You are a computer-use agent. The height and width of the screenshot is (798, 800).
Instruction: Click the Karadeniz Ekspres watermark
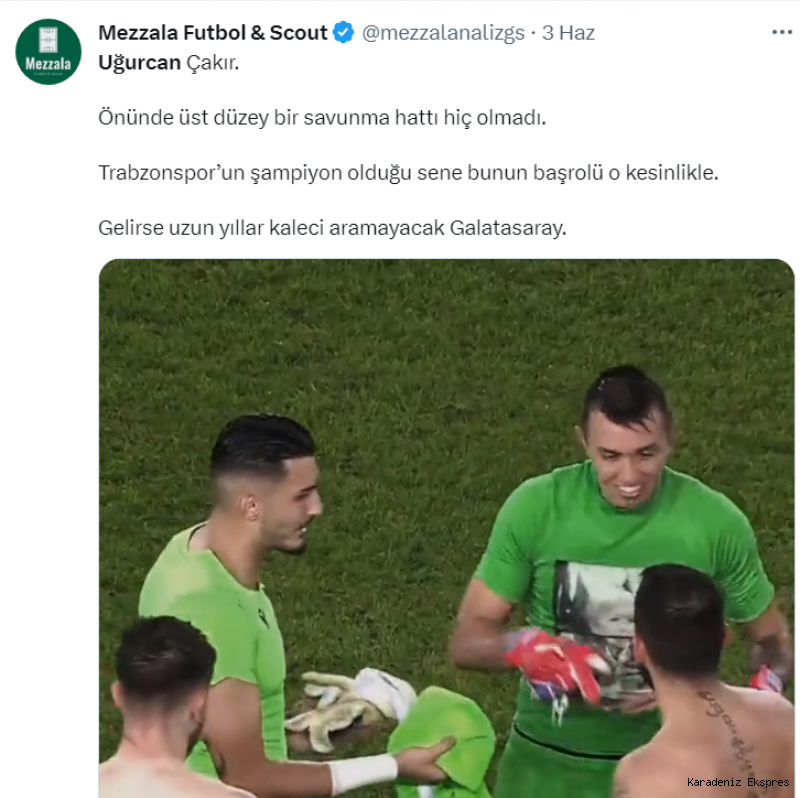point(738,782)
